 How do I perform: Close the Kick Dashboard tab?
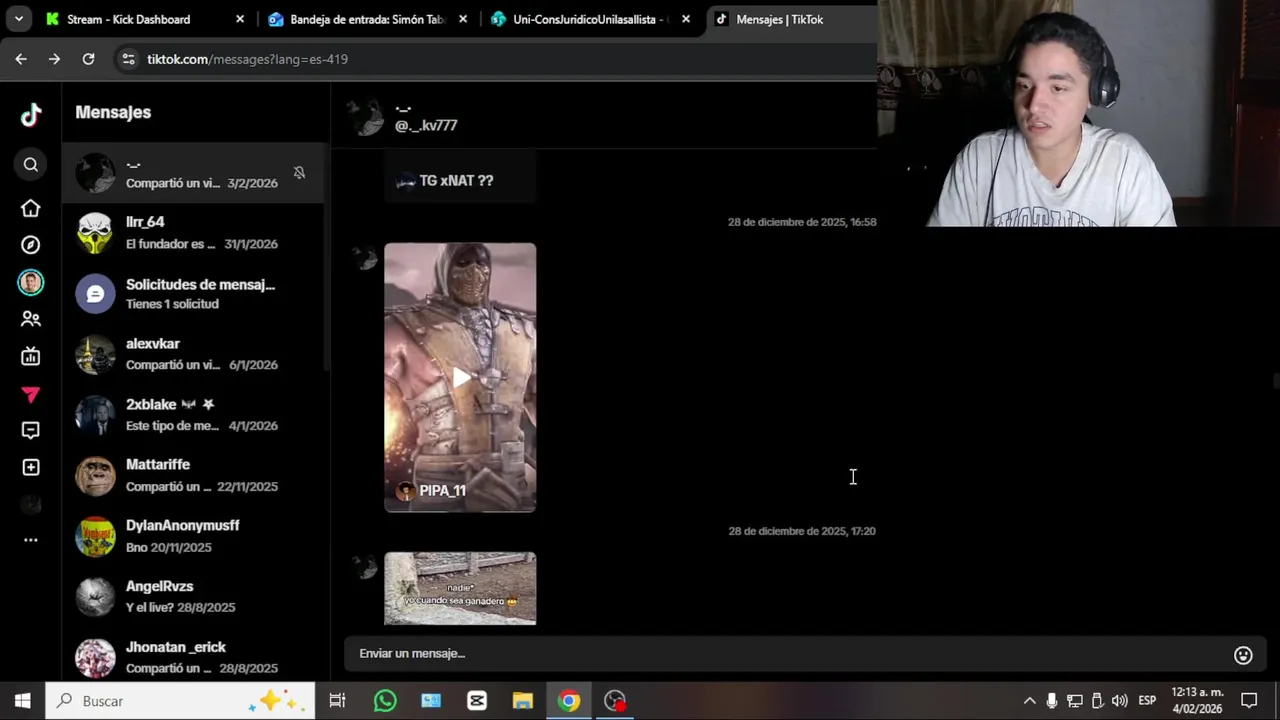point(240,19)
